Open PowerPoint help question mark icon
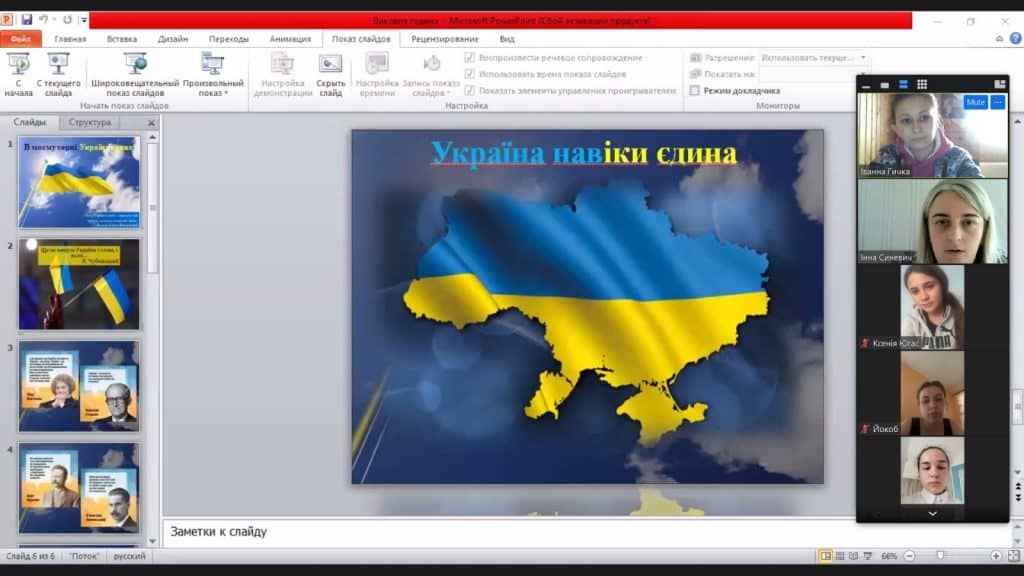 1000,39
